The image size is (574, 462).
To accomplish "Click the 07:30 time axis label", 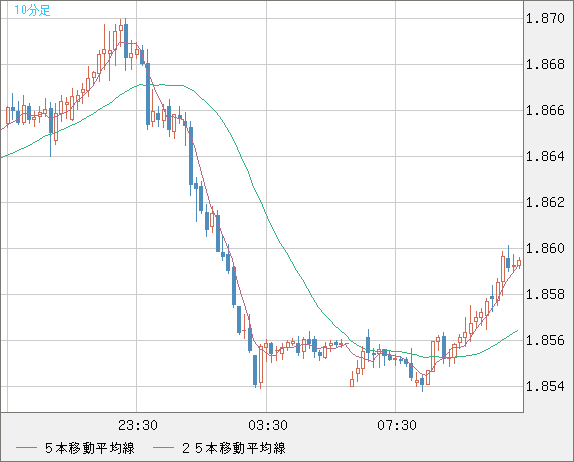I will coord(397,425).
